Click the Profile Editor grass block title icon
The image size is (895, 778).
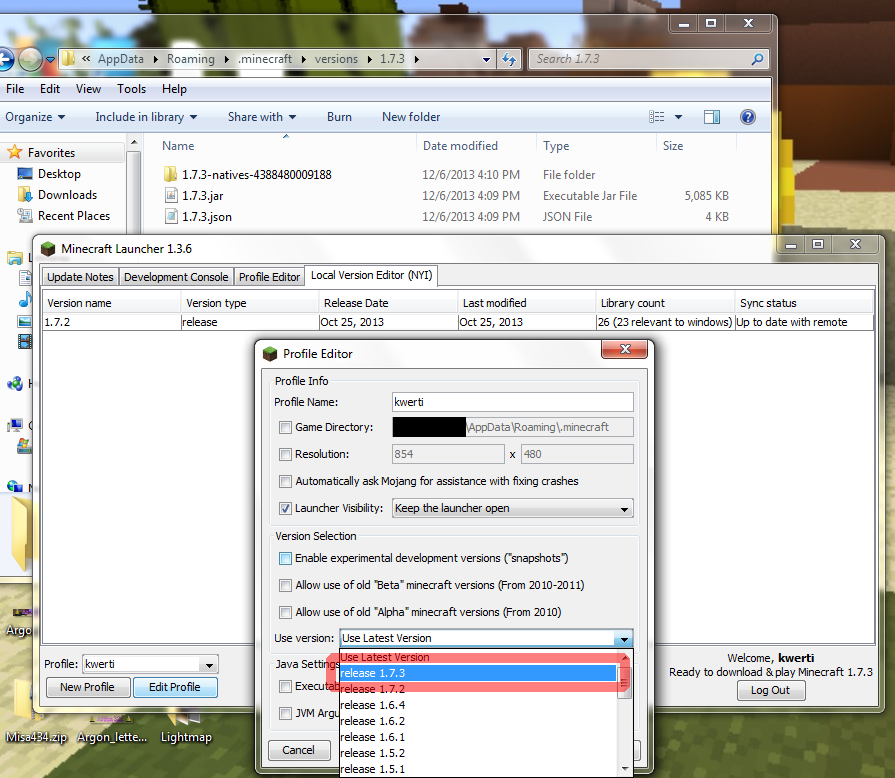coord(269,353)
